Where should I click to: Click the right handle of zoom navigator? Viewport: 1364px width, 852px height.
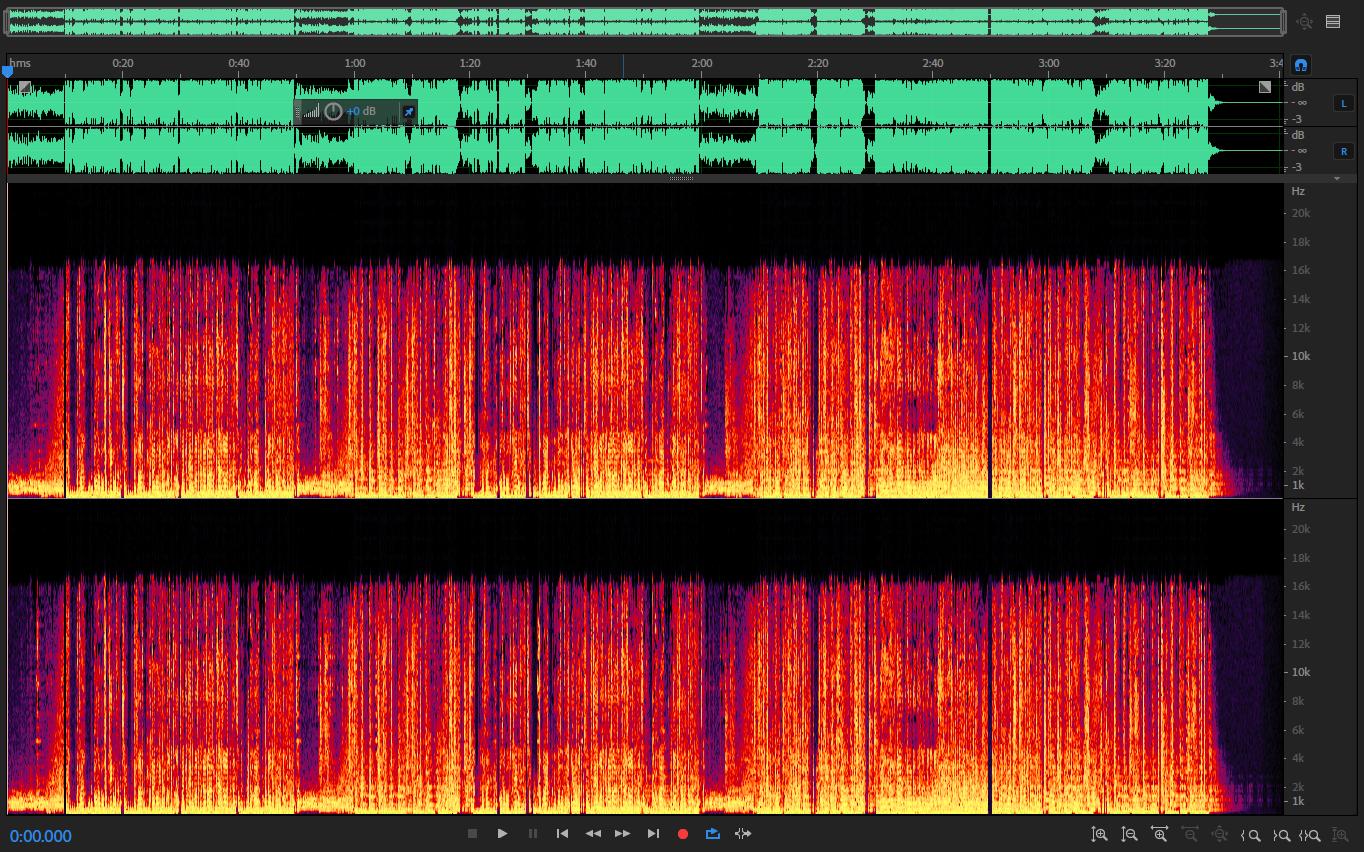(1284, 21)
